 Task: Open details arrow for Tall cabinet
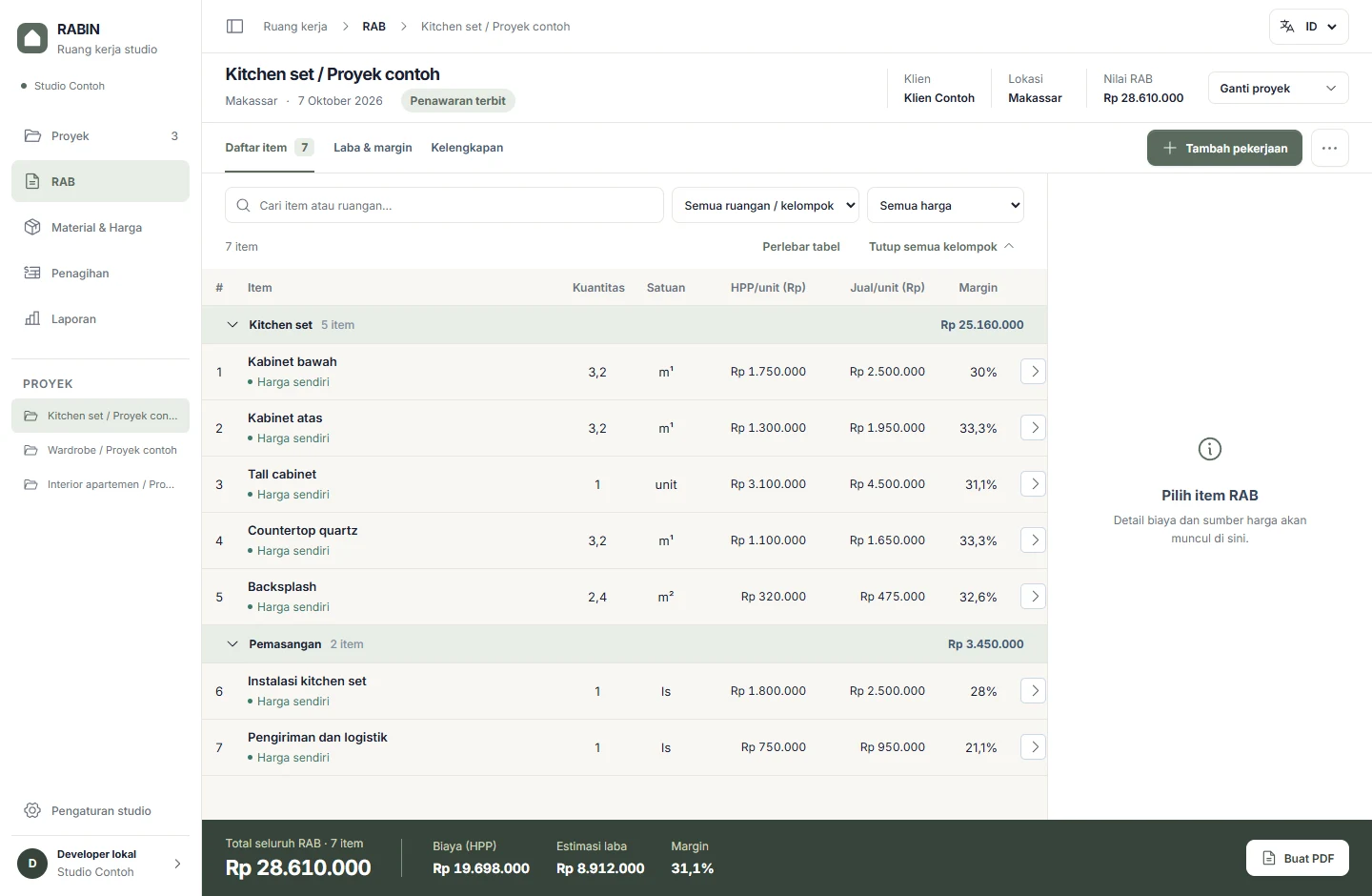[1034, 484]
